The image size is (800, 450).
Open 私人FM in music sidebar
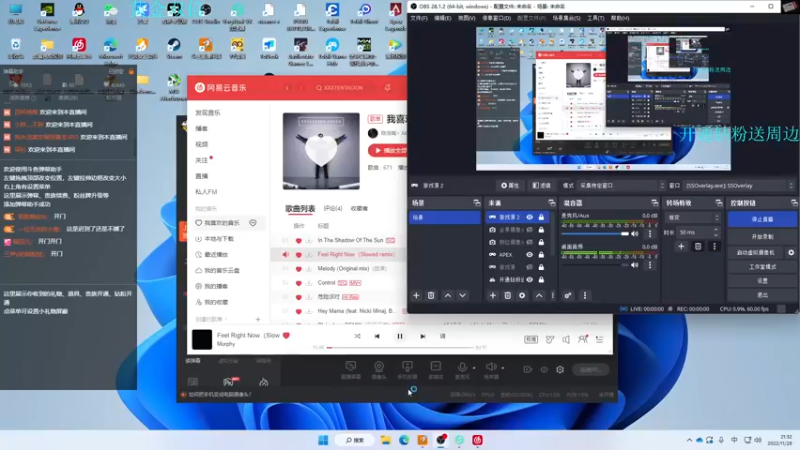206,192
